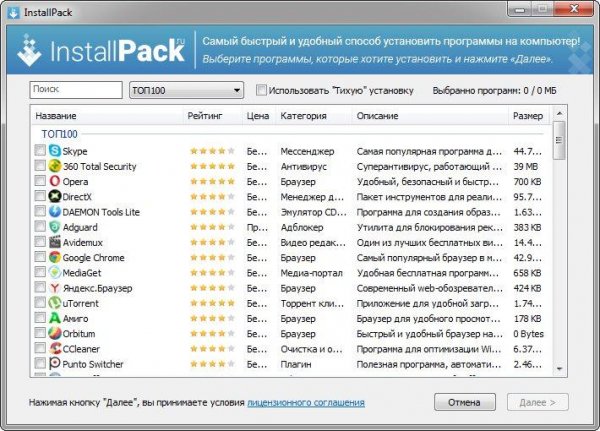Image resolution: width=600 pixels, height=431 pixels.
Task: Click the scrollbar up arrow
Action: tap(559, 113)
